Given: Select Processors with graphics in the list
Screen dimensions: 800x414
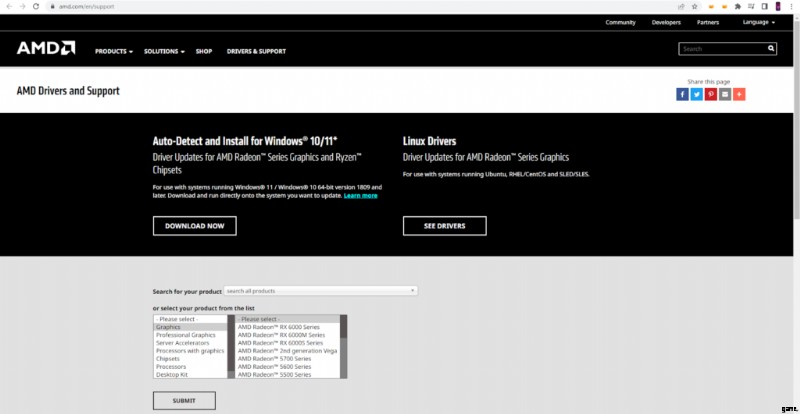Looking at the screenshot, I should click(189, 351).
